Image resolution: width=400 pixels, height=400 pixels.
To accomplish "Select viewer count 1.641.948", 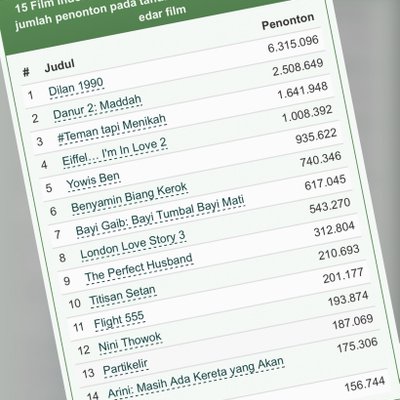I will 303,91.
